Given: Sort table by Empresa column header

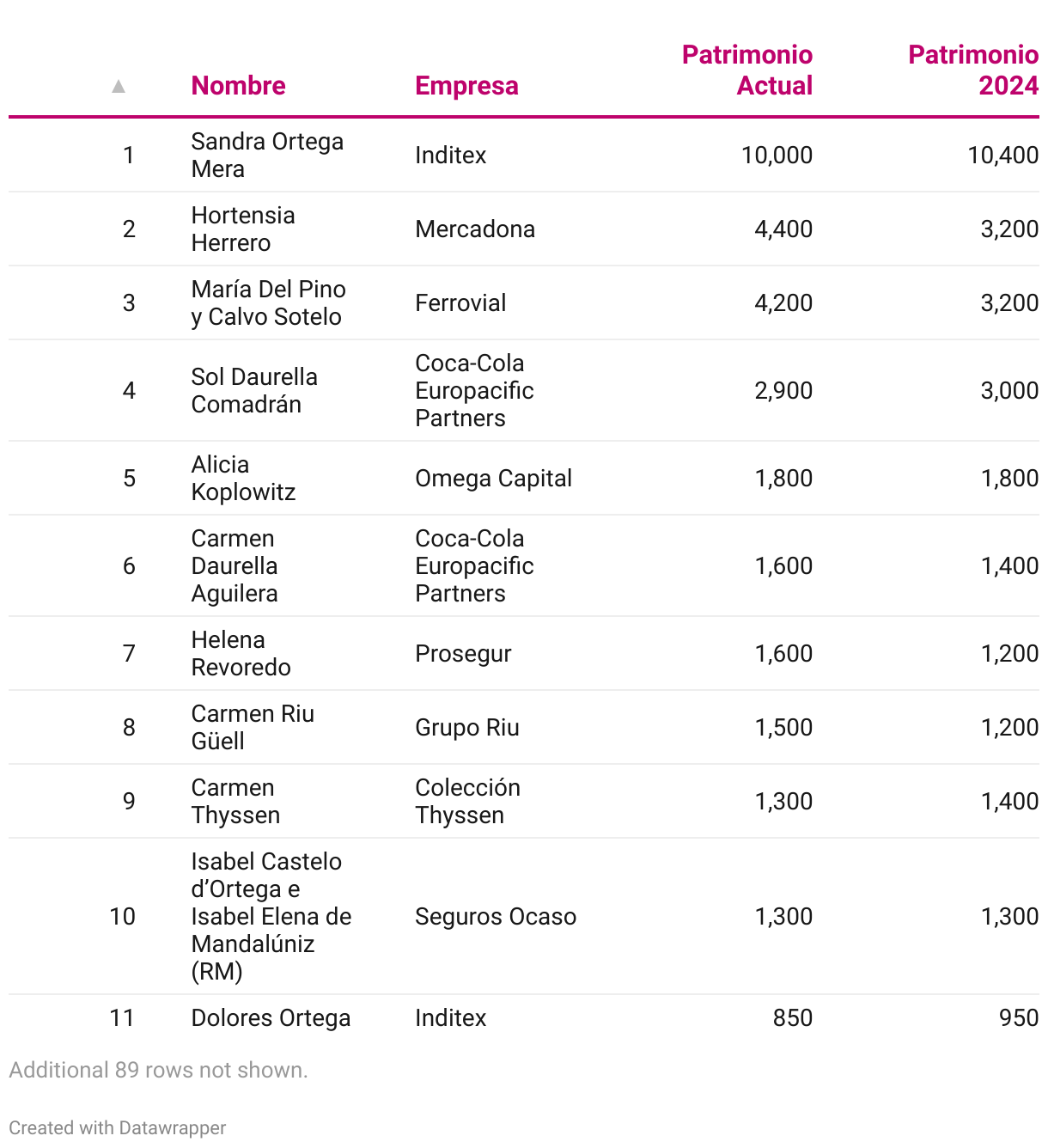Looking at the screenshot, I should pos(466,86).
